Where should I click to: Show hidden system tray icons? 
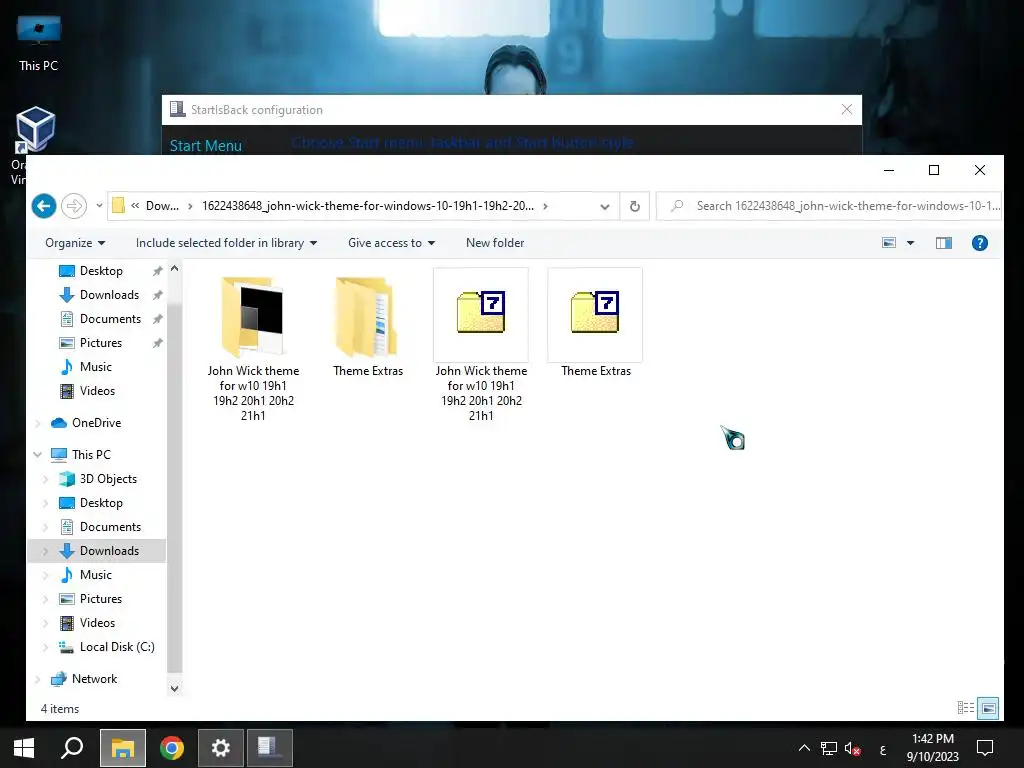[x=805, y=748]
